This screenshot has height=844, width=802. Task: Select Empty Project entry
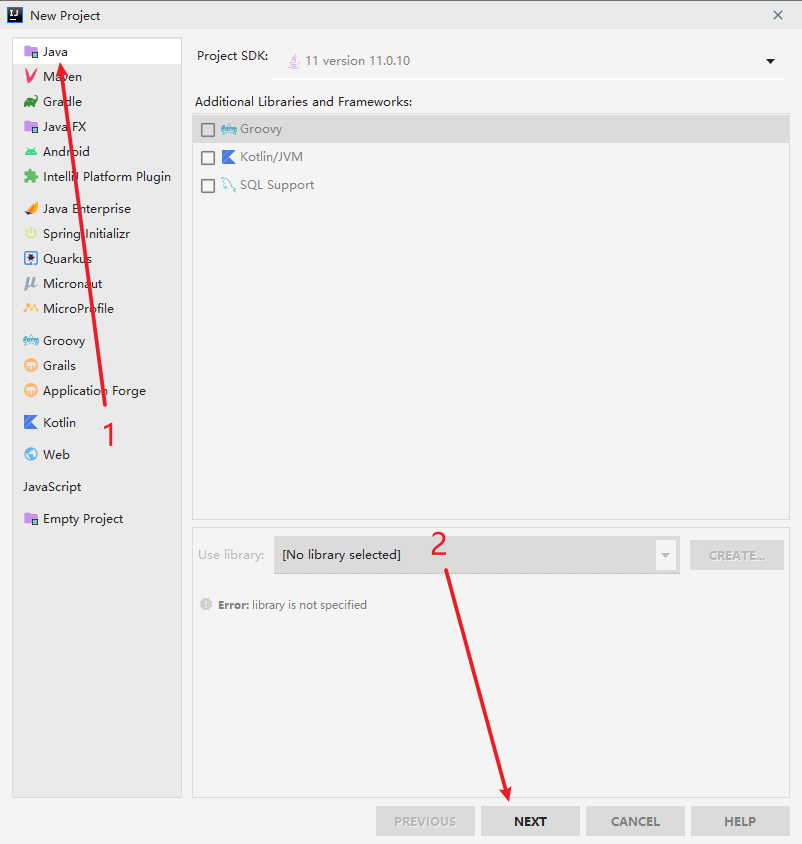97,519
